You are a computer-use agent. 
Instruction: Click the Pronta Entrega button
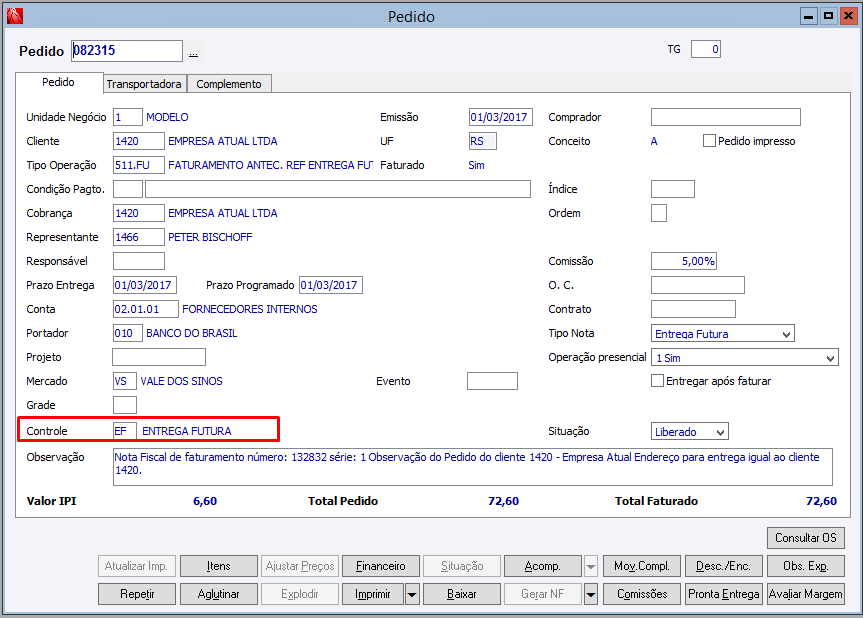point(723,594)
